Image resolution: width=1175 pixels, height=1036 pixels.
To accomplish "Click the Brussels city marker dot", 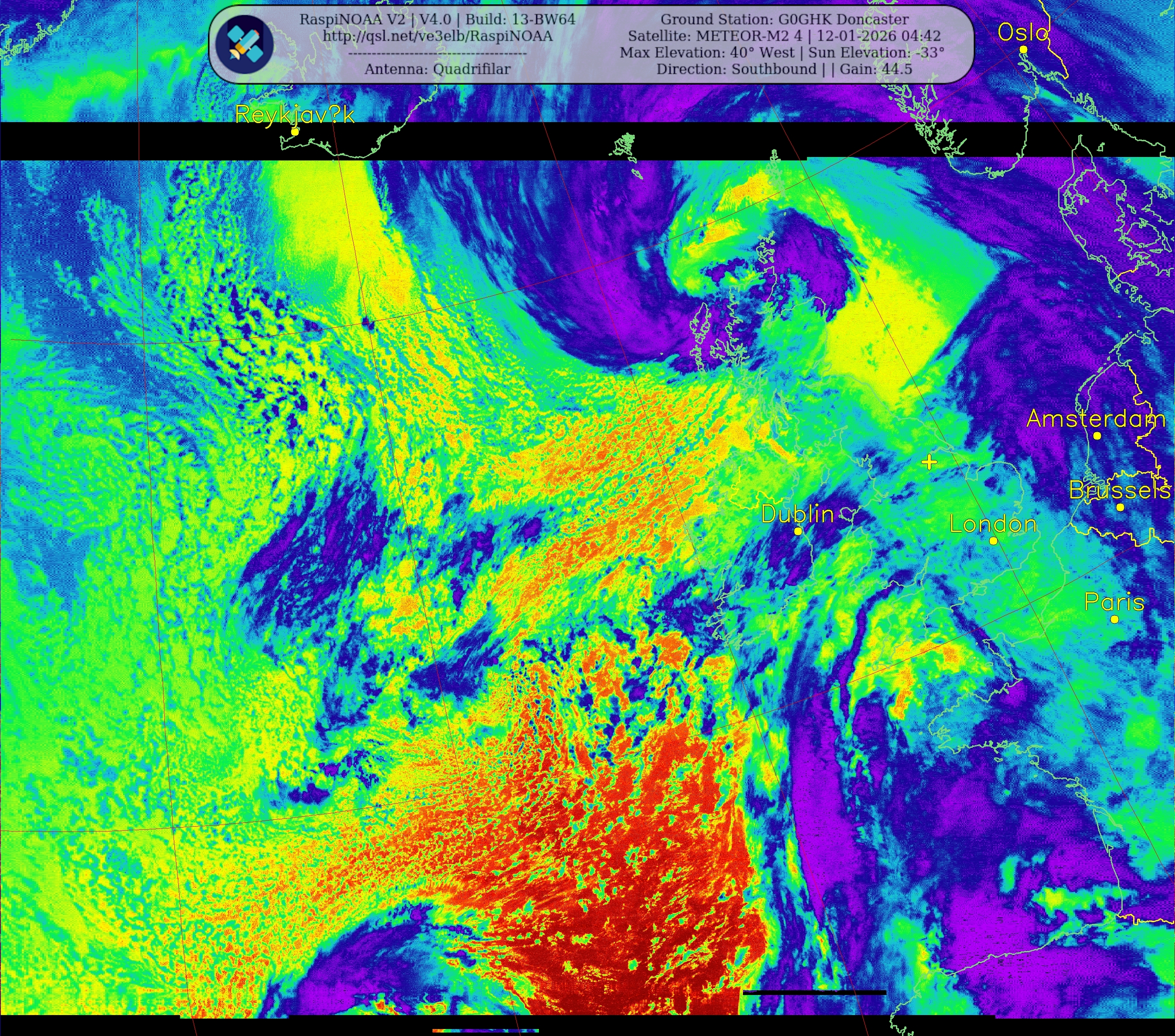I will (1121, 507).
